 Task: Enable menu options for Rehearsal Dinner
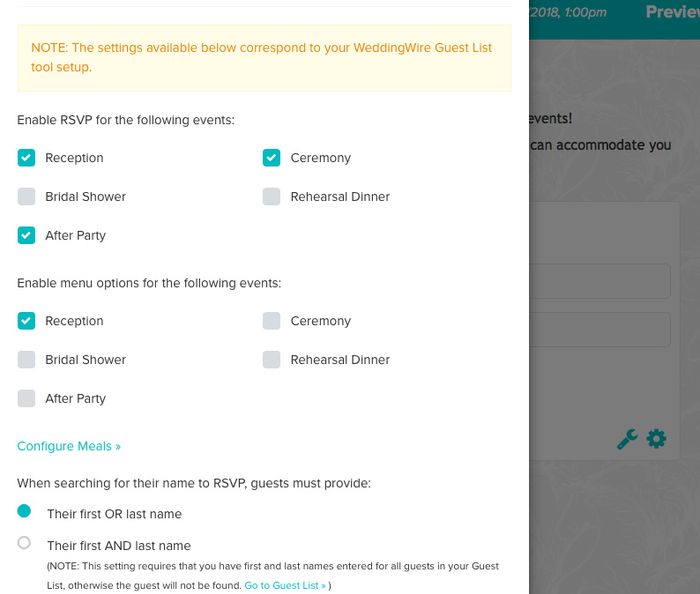(x=271, y=360)
